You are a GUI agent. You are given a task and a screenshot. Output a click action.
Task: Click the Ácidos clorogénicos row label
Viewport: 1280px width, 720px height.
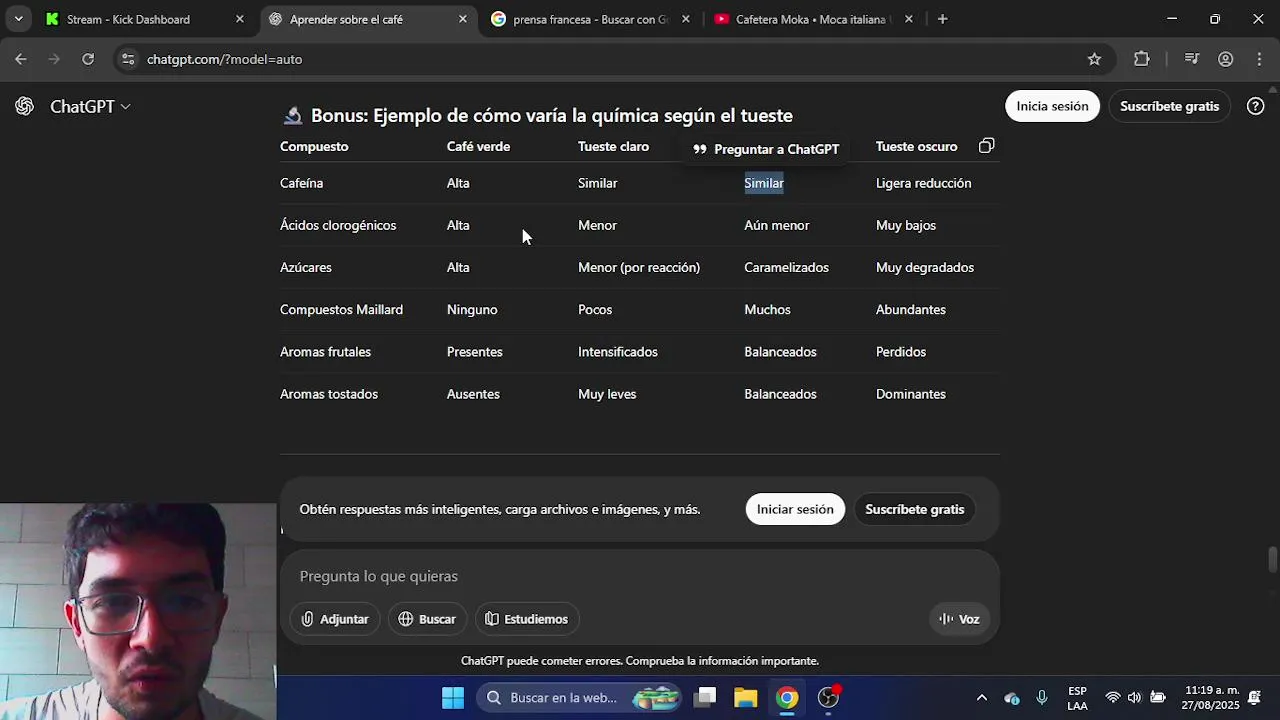click(338, 225)
